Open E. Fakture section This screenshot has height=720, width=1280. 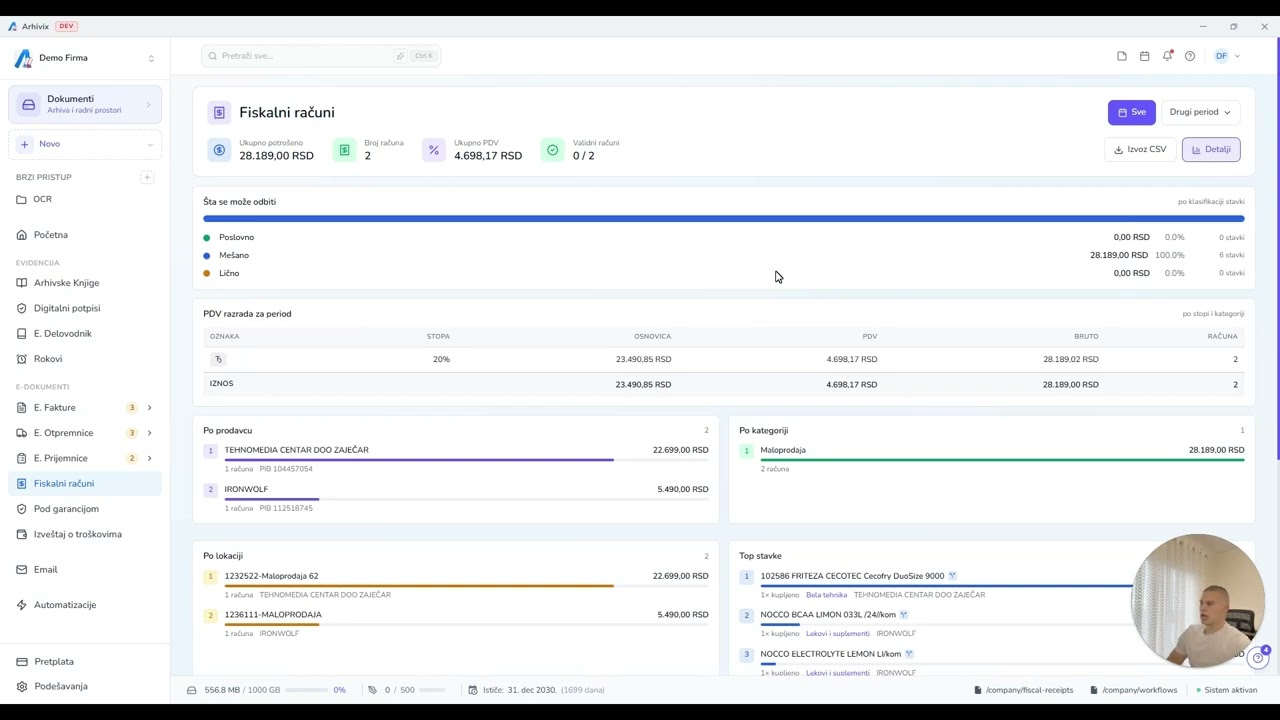pos(55,408)
